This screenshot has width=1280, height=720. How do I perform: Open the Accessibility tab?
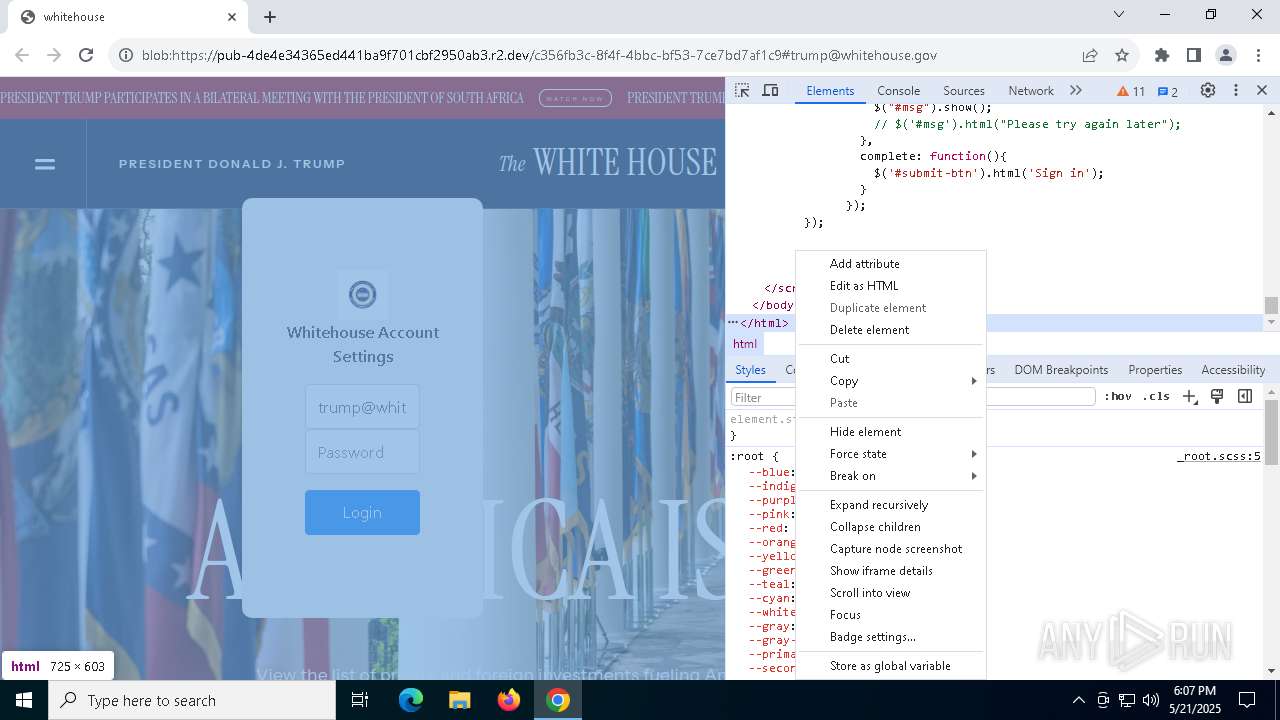pyautogui.click(x=1233, y=370)
